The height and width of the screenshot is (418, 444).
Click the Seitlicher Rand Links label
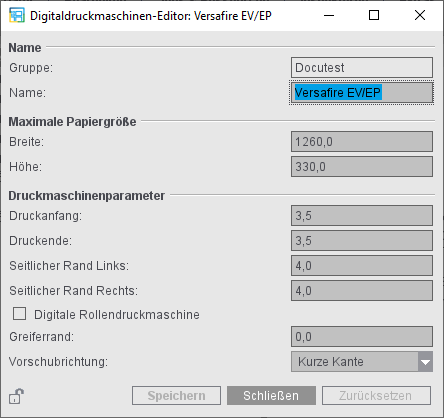pos(69,266)
